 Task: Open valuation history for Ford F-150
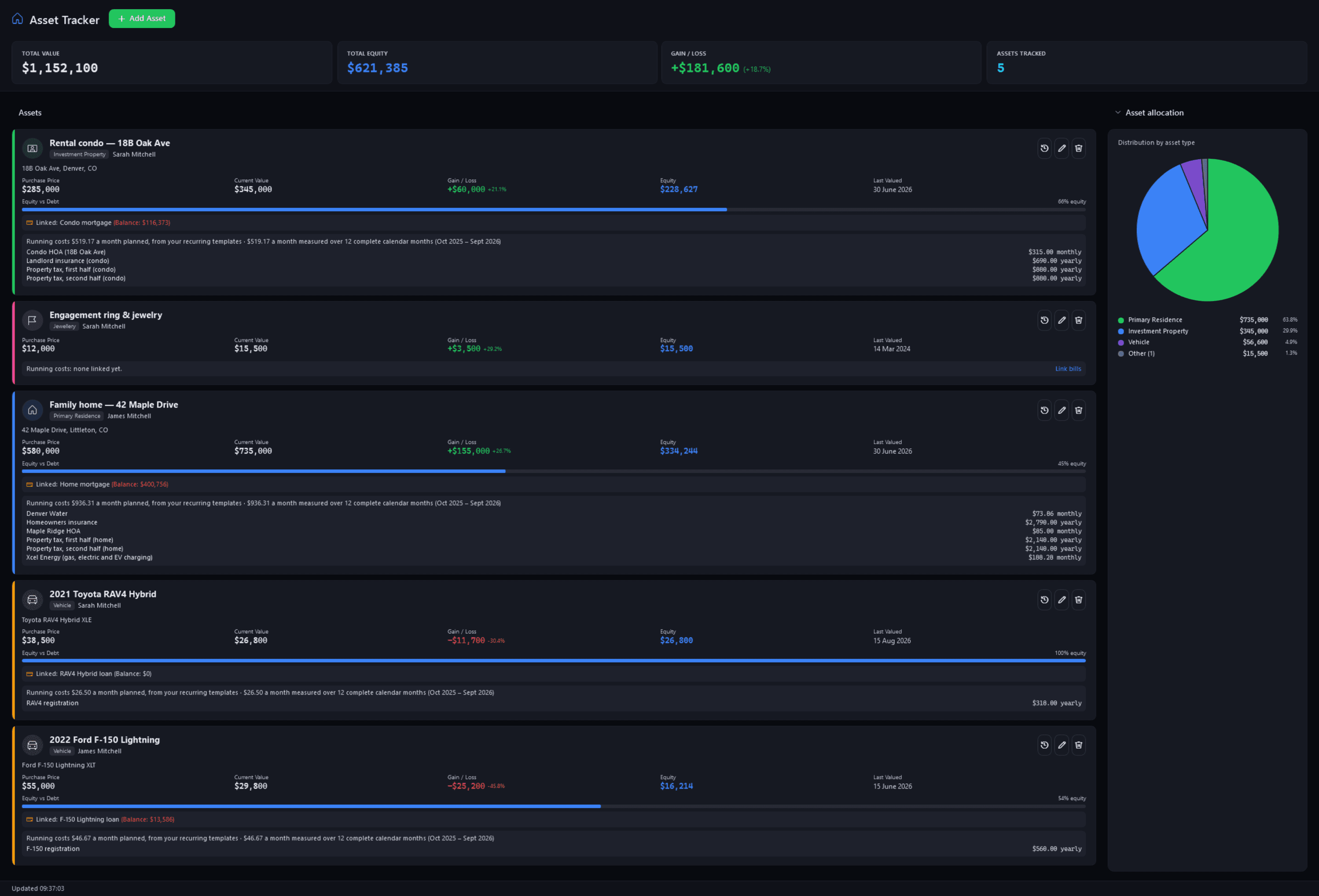[1044, 745]
